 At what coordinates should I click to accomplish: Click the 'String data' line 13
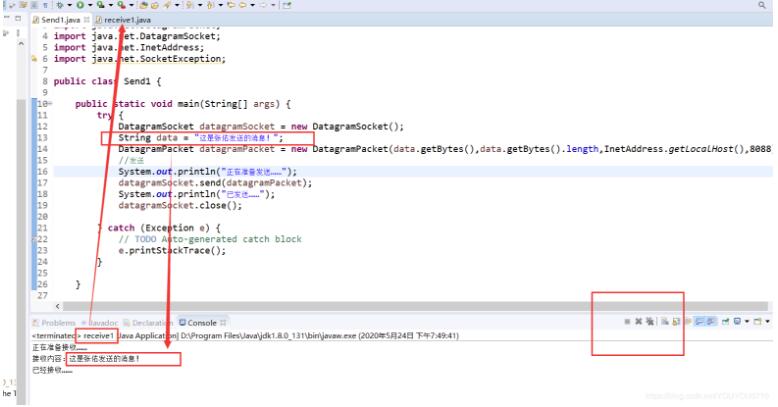click(200, 137)
